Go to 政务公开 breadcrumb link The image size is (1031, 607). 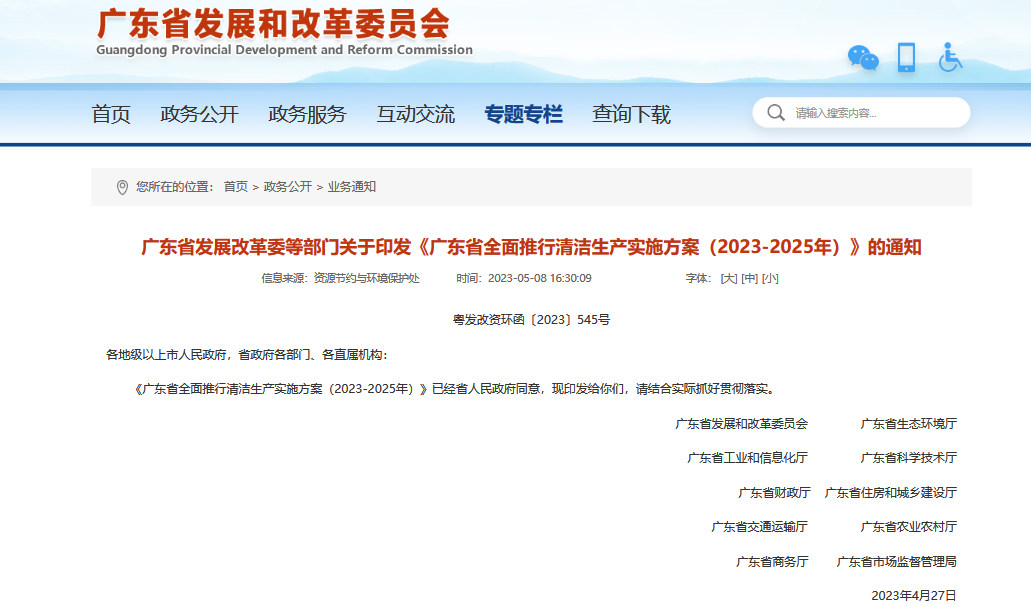(287, 187)
